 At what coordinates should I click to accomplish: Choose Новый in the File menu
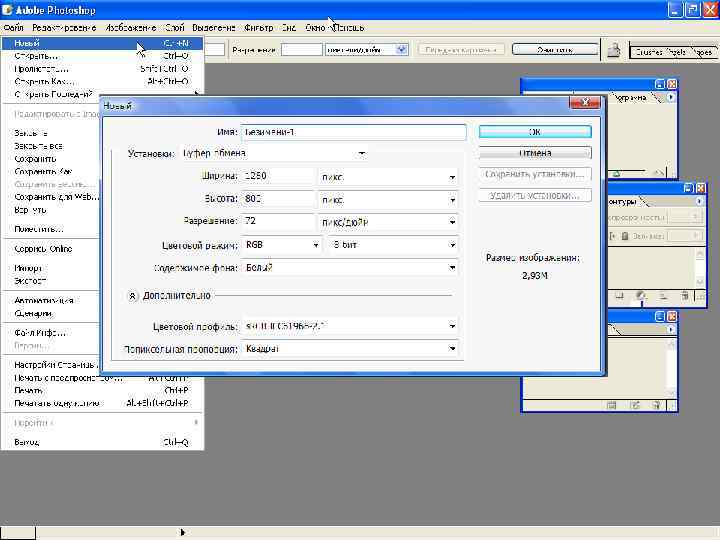(x=101, y=43)
